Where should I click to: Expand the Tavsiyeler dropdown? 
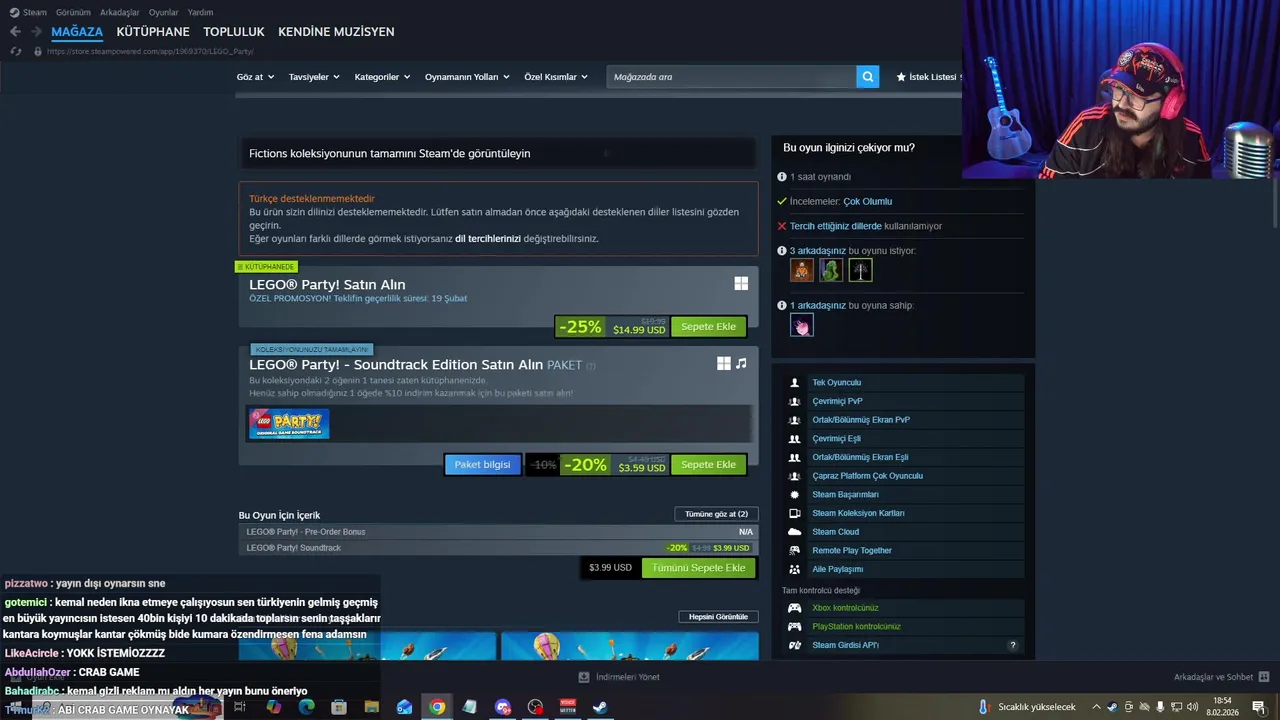pos(314,77)
